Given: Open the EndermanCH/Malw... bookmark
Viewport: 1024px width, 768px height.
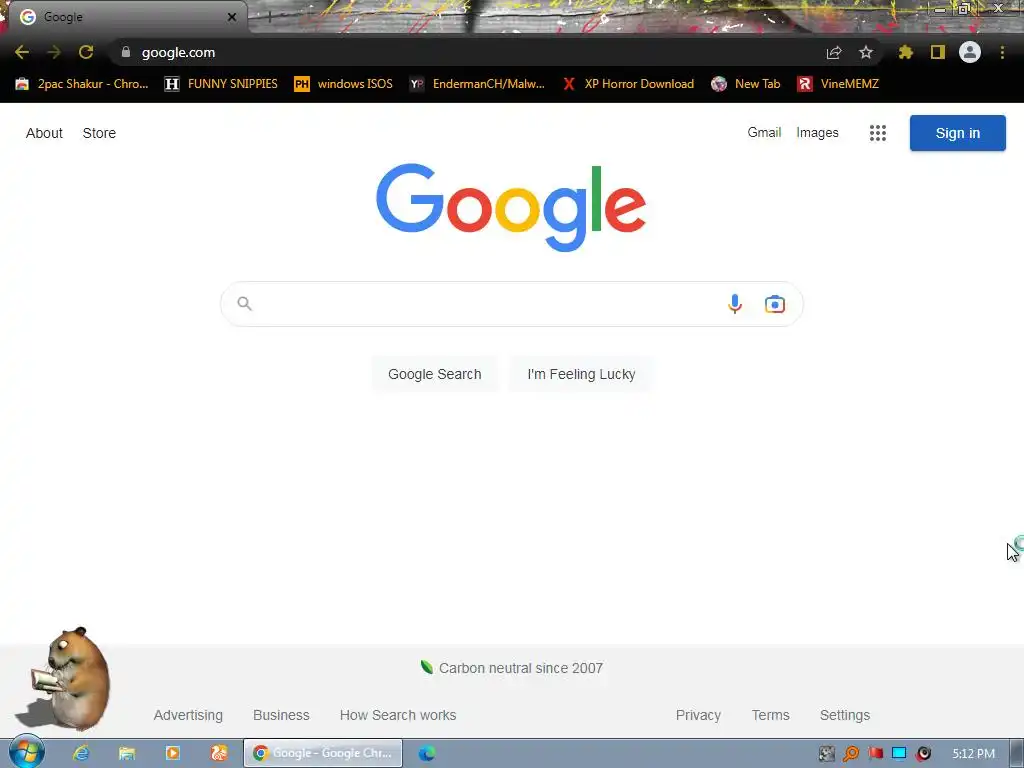Looking at the screenshot, I should (477, 84).
